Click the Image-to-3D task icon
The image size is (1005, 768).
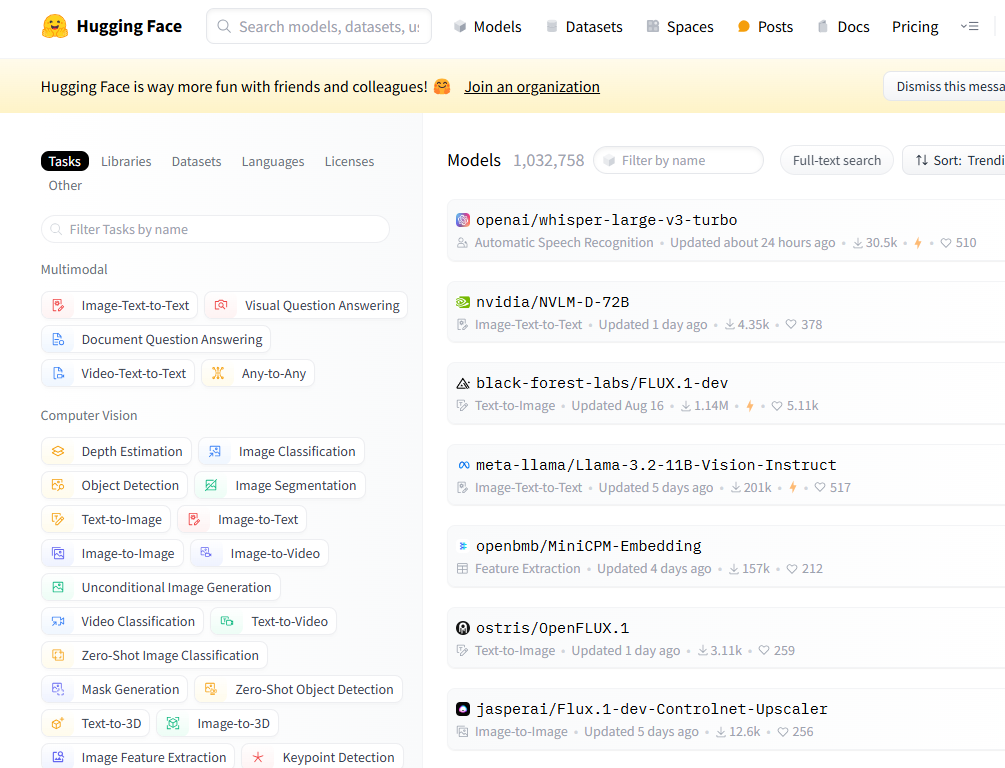[x=173, y=723]
